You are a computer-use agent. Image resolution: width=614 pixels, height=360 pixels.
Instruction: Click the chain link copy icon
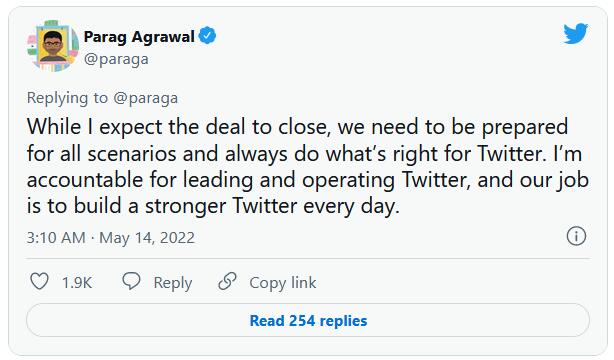pos(228,281)
